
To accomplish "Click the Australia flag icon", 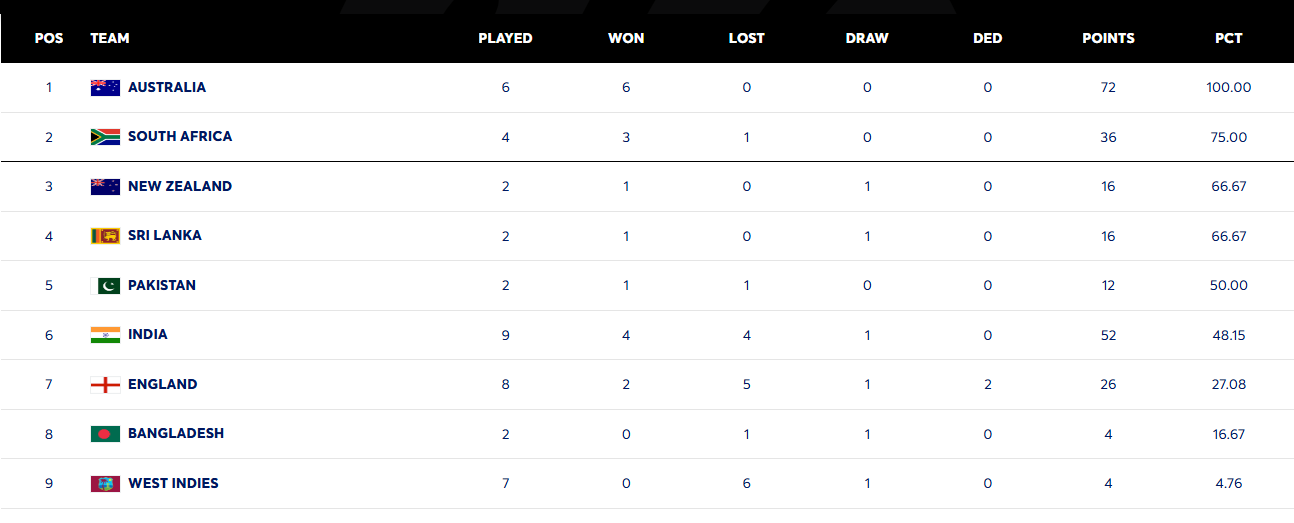I will (x=105, y=87).
